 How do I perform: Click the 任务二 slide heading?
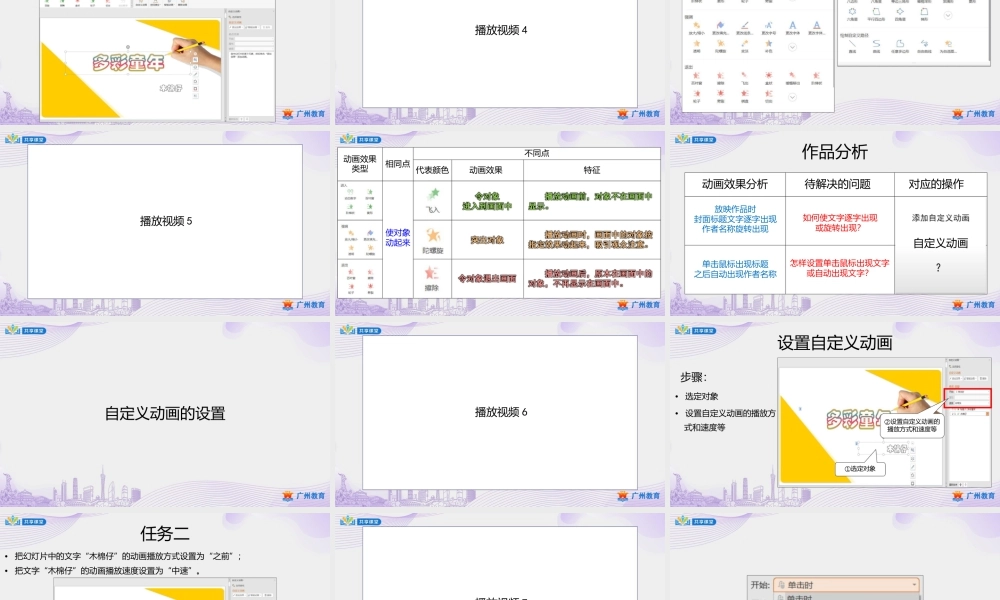coord(165,533)
